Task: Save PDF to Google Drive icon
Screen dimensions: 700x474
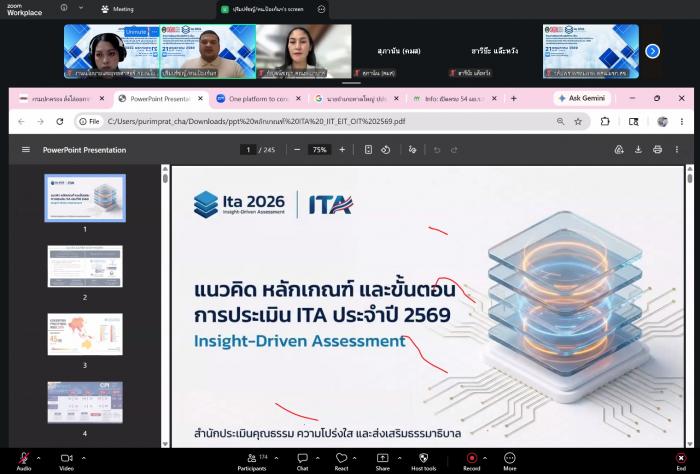Action: pos(619,150)
